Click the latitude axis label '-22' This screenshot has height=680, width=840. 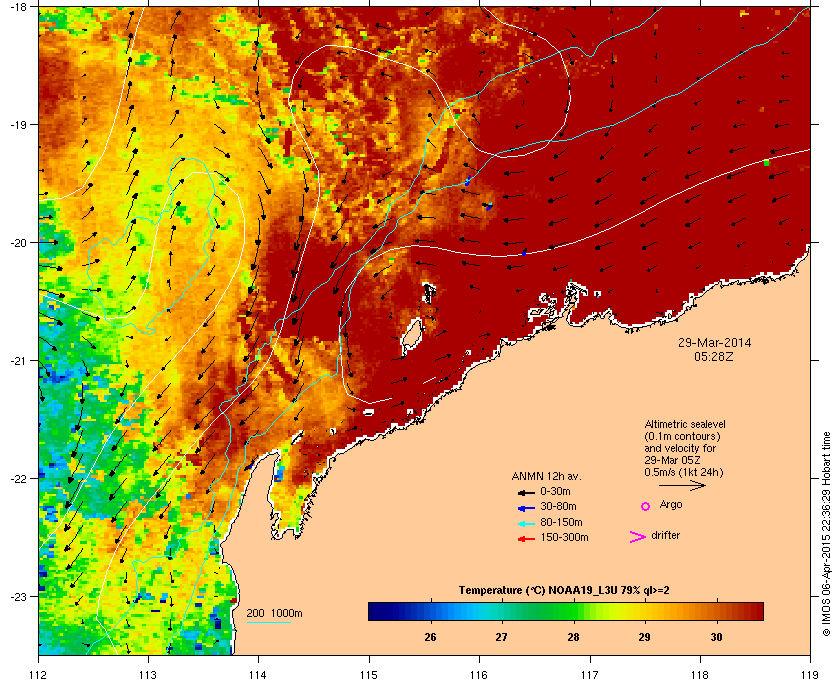click(x=18, y=478)
